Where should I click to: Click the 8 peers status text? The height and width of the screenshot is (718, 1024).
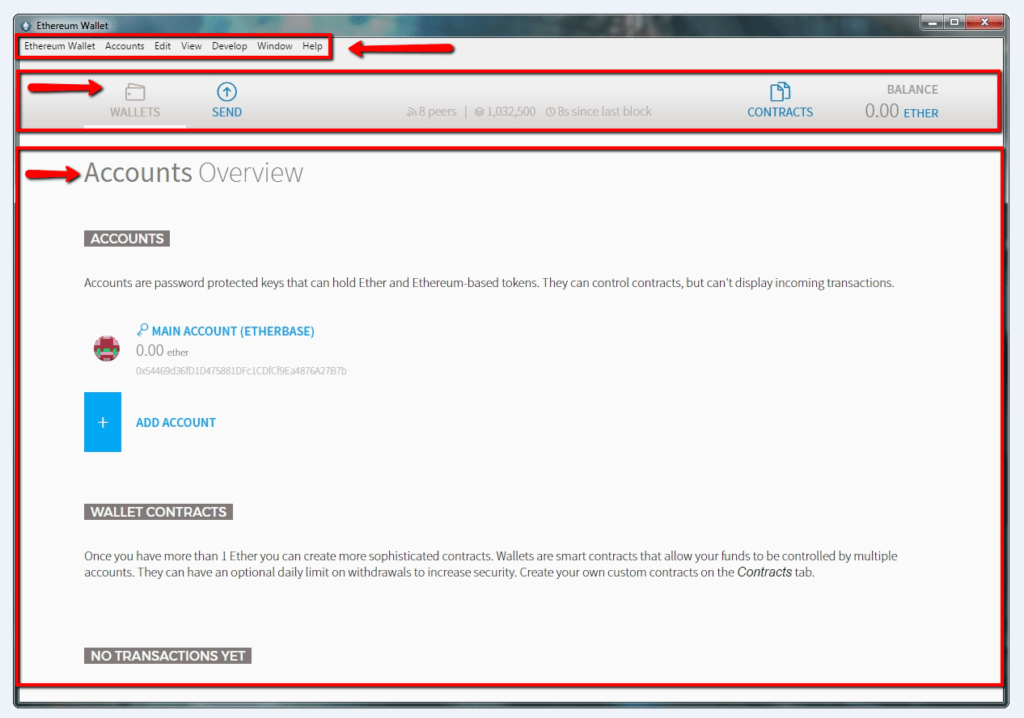pos(438,112)
